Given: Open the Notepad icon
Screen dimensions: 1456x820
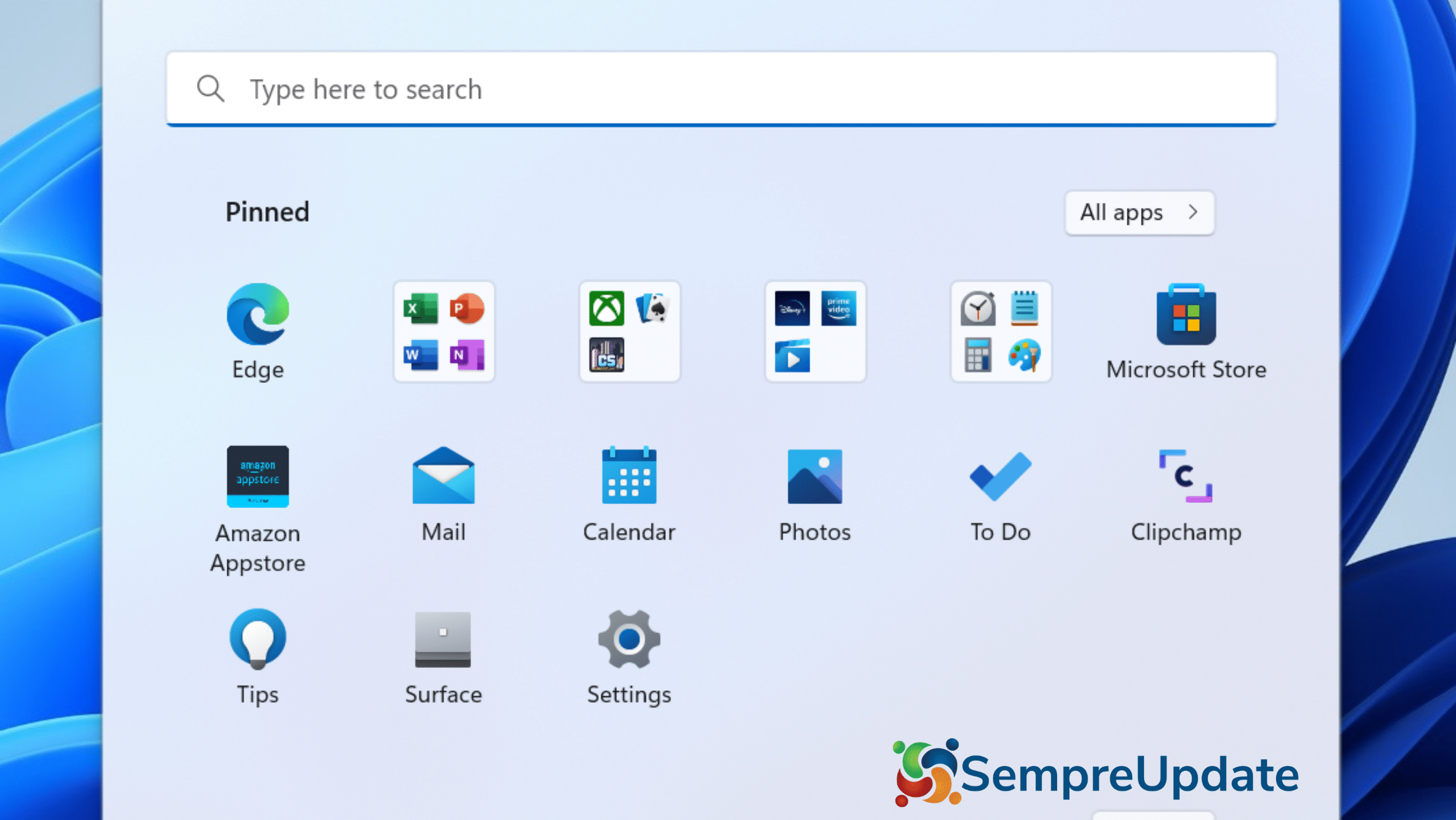Looking at the screenshot, I should click(x=1025, y=308).
